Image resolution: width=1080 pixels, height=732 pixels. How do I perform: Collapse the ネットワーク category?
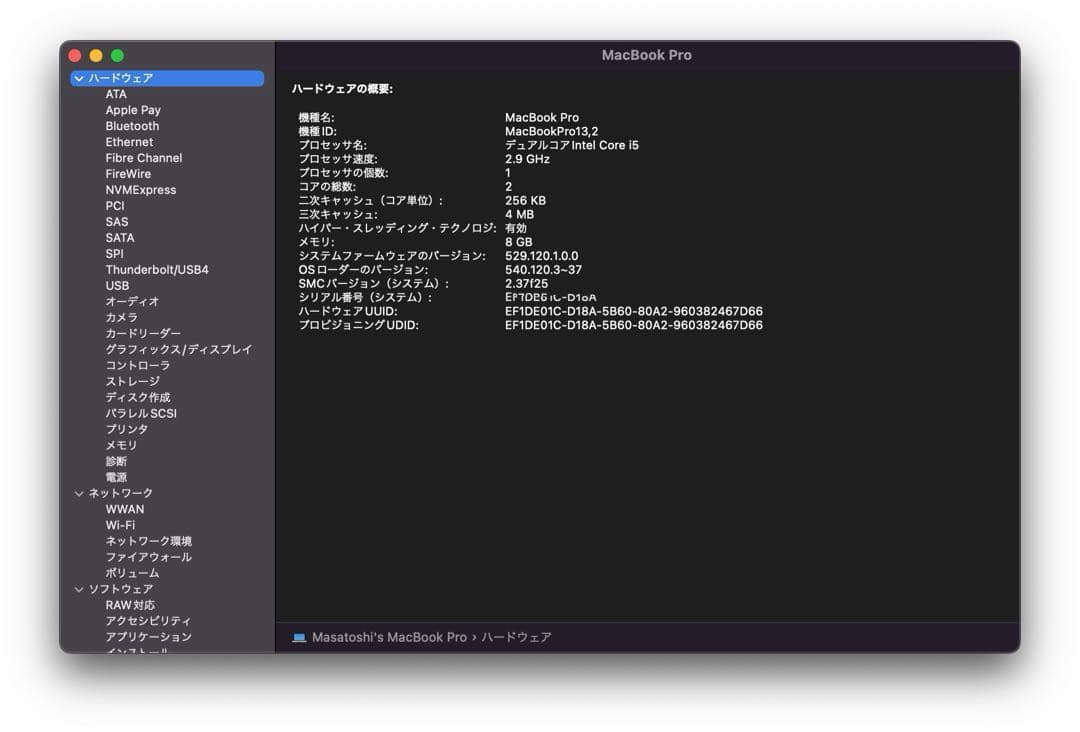[78, 493]
